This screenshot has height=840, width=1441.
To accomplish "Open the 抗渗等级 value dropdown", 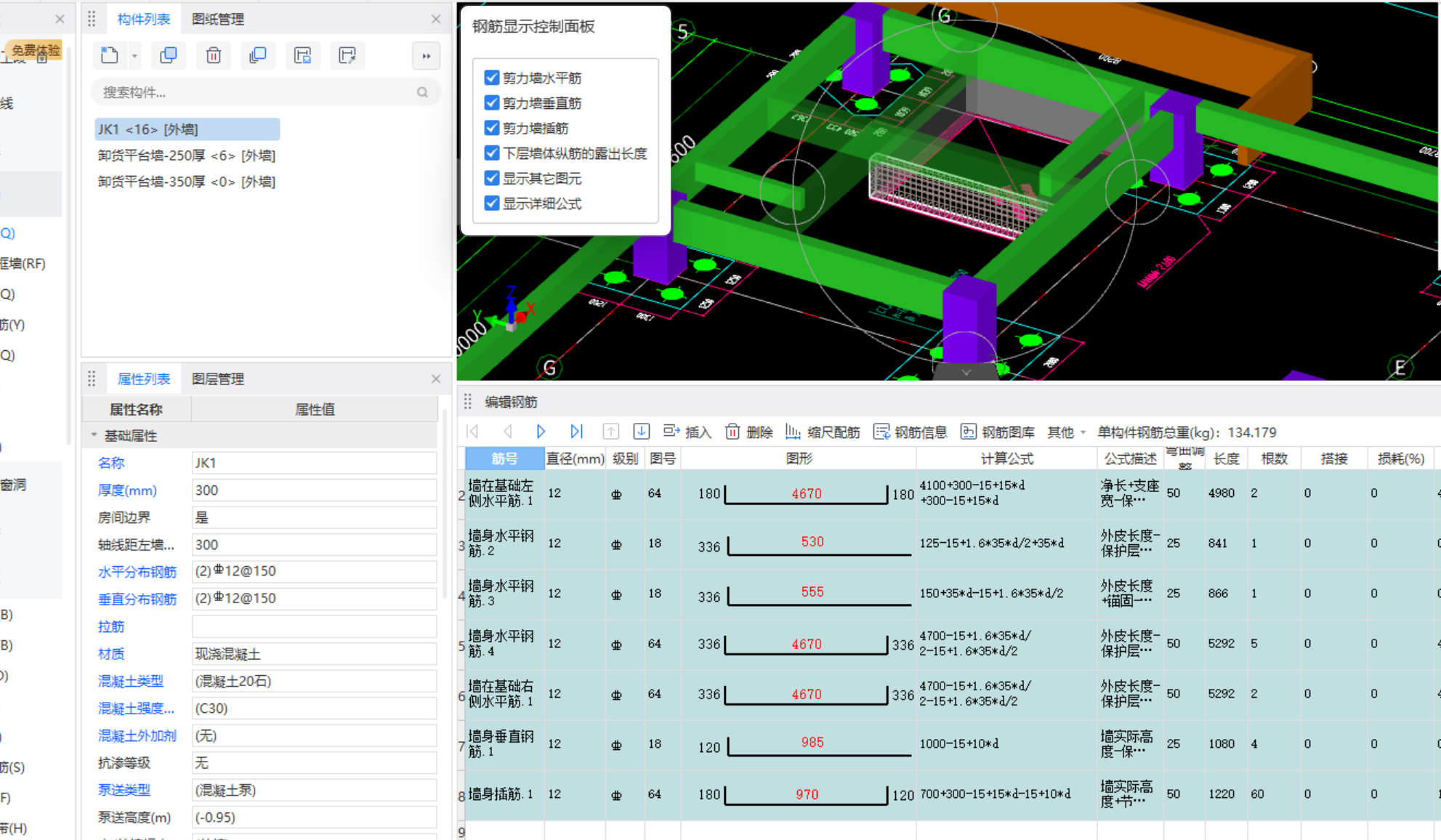I will tap(314, 763).
